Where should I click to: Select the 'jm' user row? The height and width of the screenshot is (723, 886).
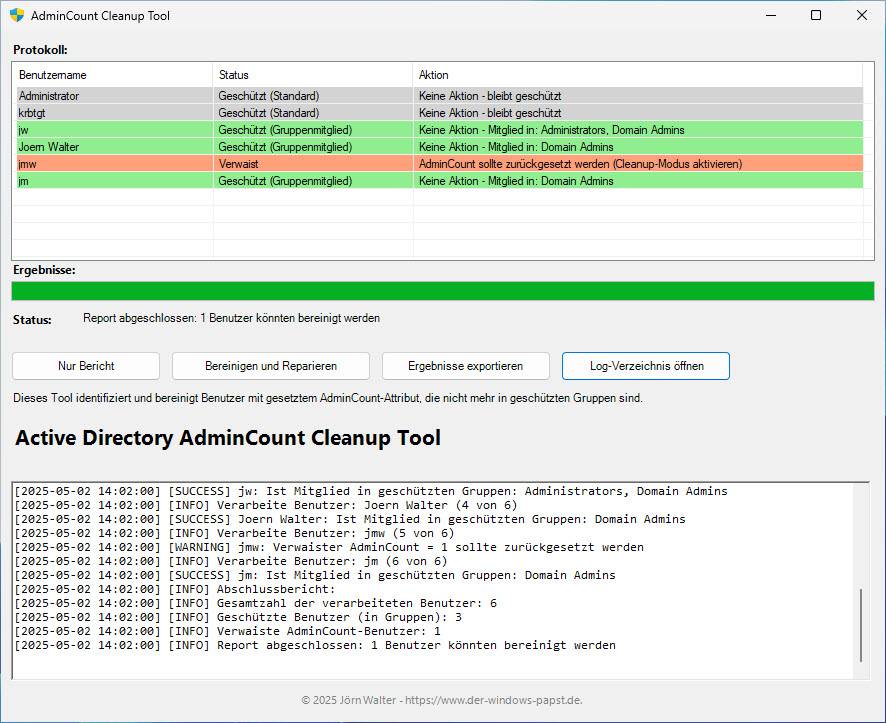tap(24, 181)
